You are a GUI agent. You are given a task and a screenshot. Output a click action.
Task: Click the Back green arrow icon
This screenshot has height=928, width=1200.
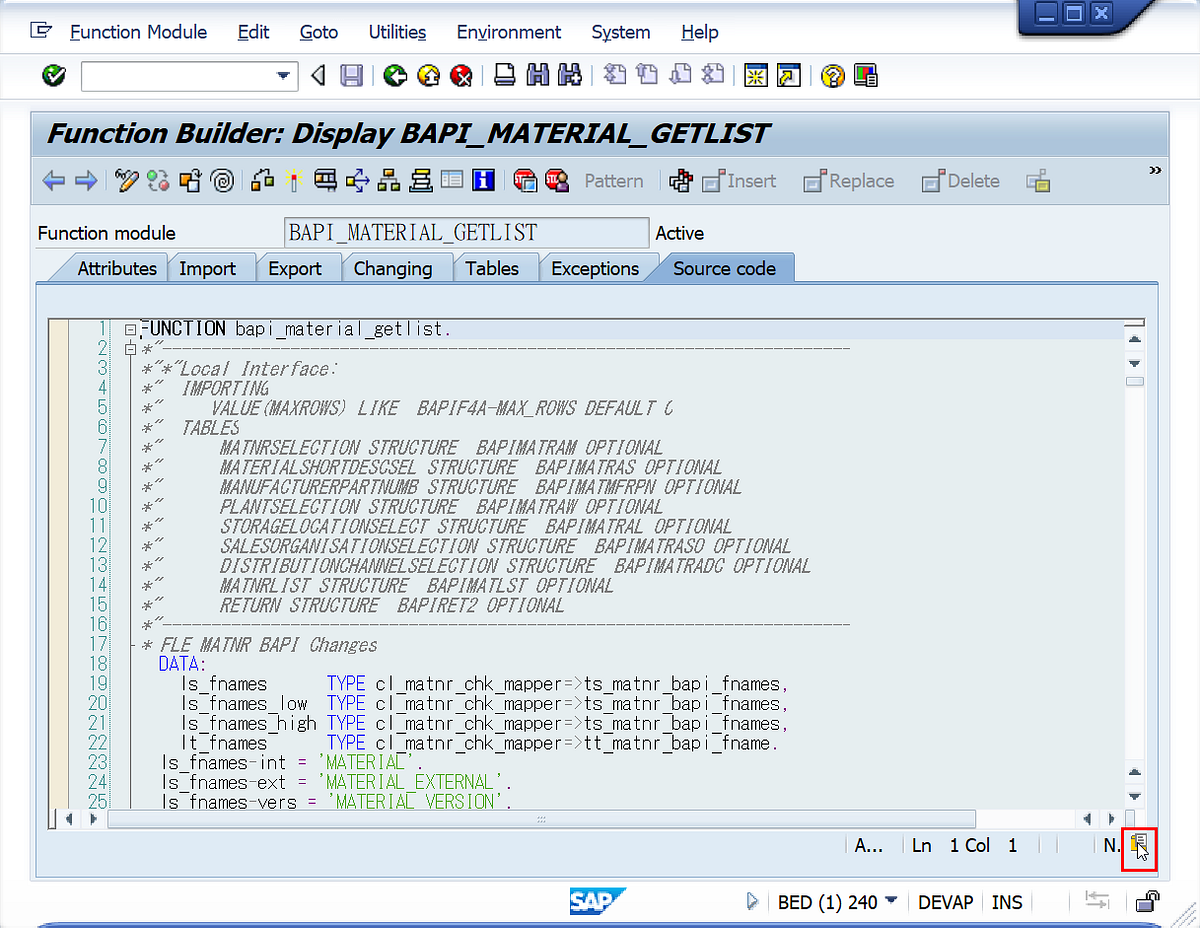(x=395, y=75)
